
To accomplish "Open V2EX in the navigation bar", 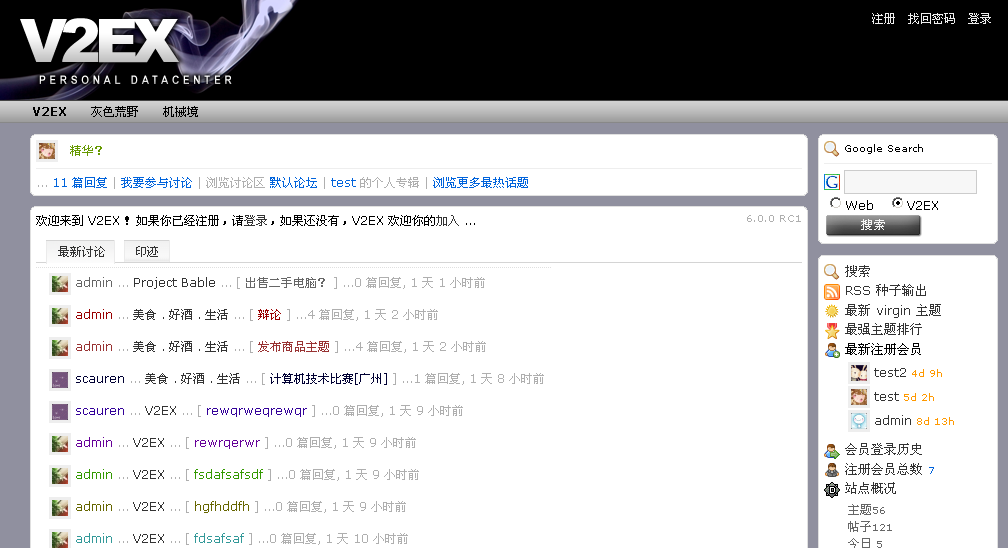I will [x=50, y=111].
